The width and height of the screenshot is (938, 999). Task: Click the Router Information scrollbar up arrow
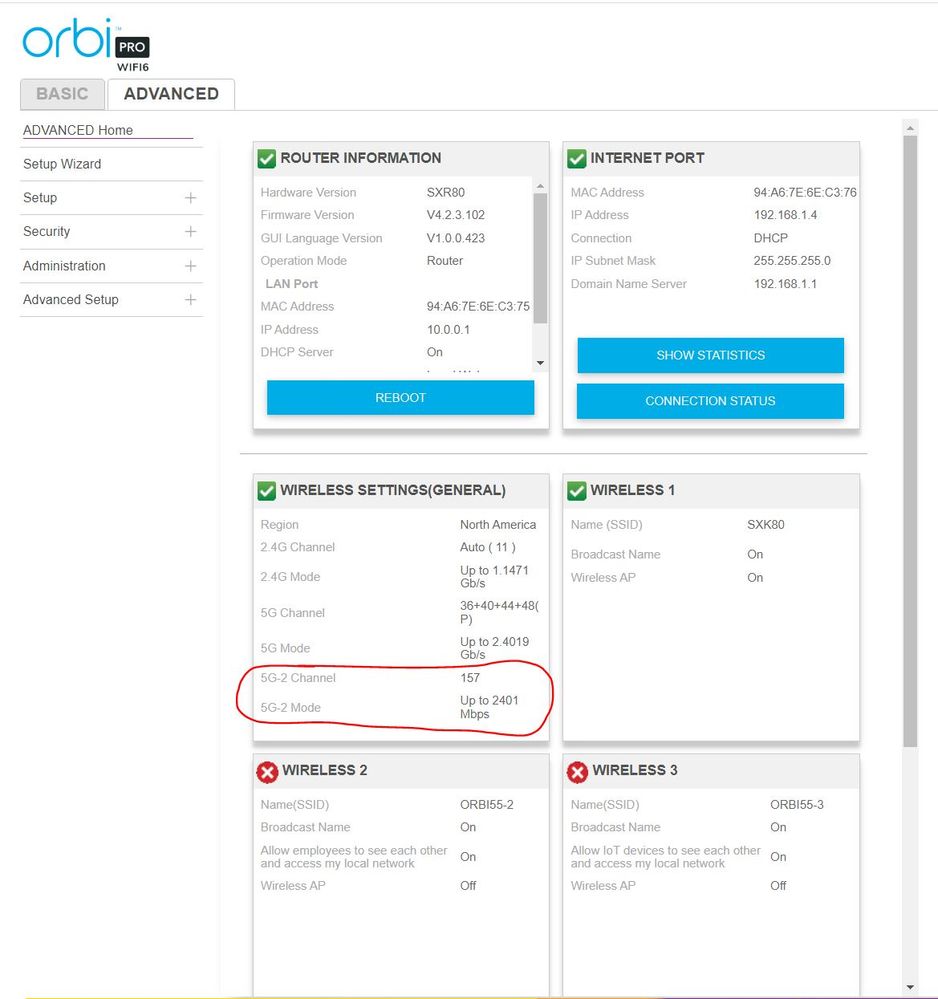point(540,186)
